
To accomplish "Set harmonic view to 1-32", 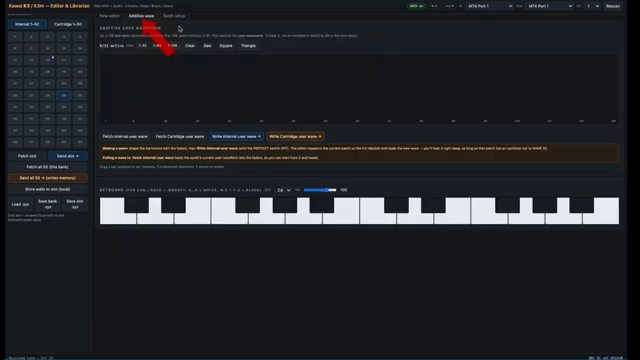I will coord(142,46).
